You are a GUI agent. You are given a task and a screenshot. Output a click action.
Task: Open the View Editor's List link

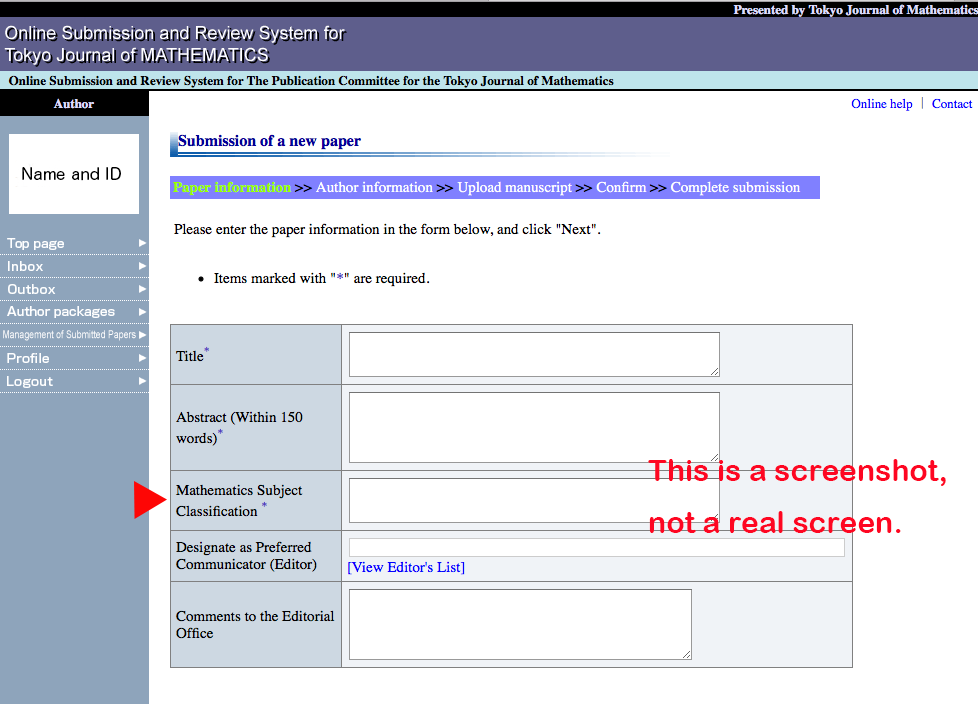406,567
